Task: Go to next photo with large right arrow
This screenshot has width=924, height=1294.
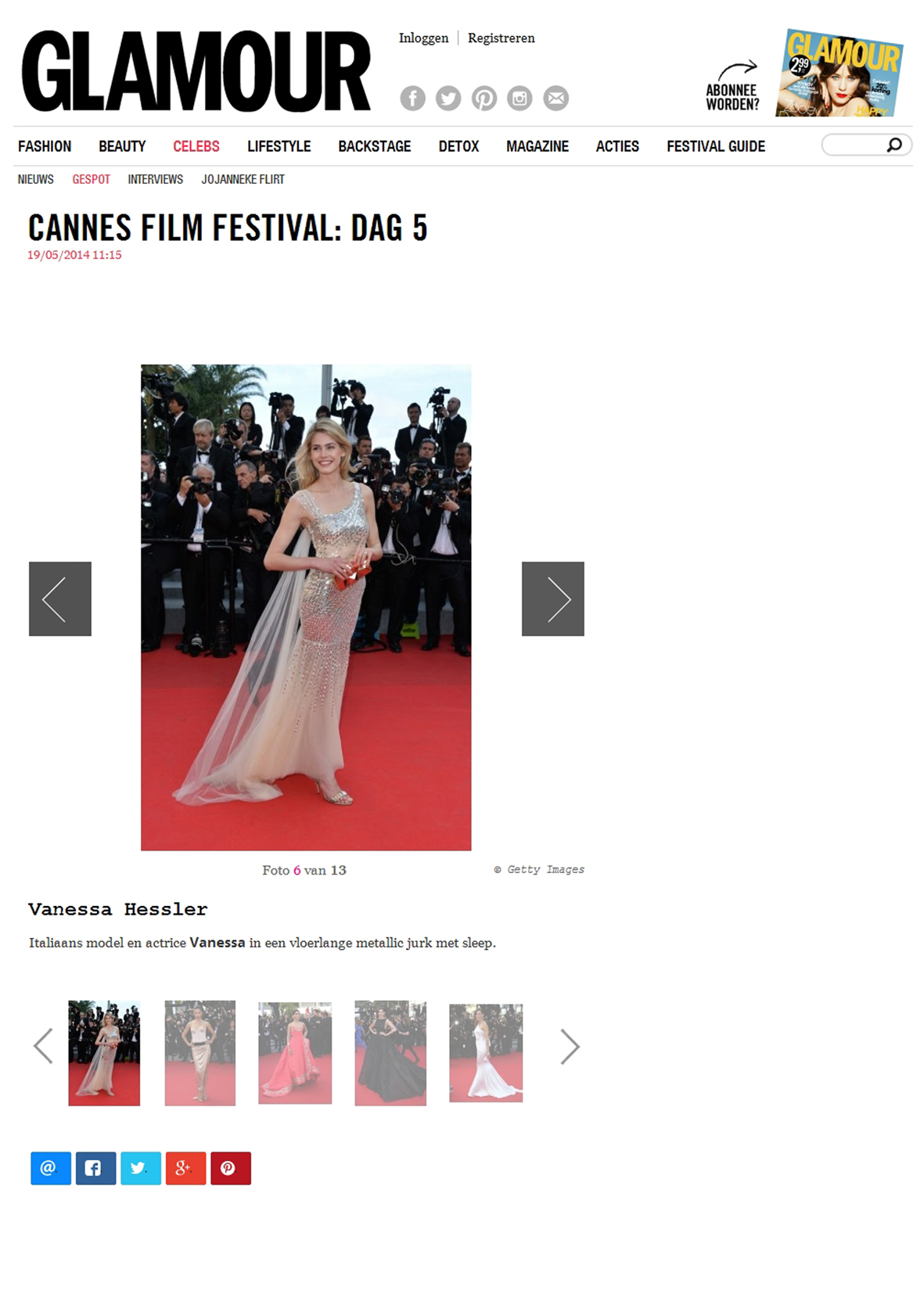Action: click(553, 598)
